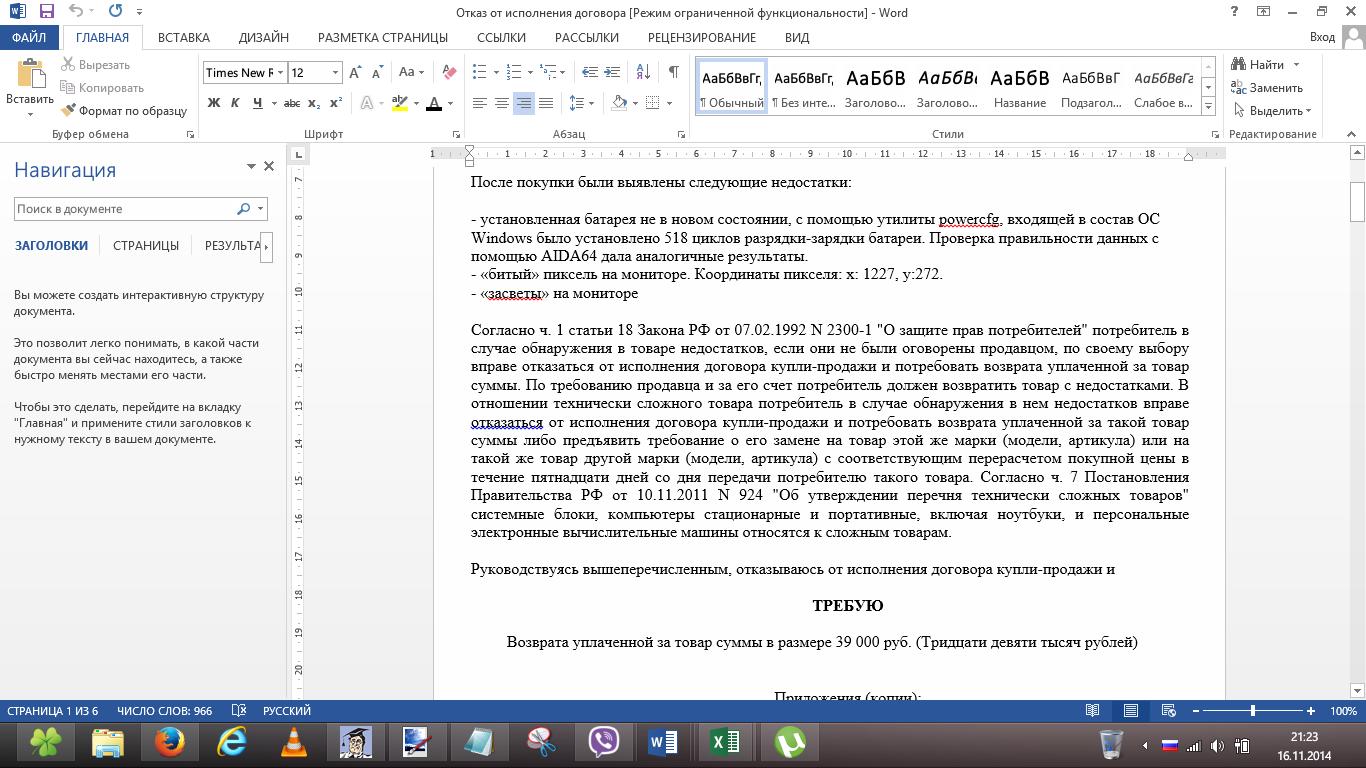The image size is (1366, 768).
Task: Align text to the right
Action: [x=523, y=103]
